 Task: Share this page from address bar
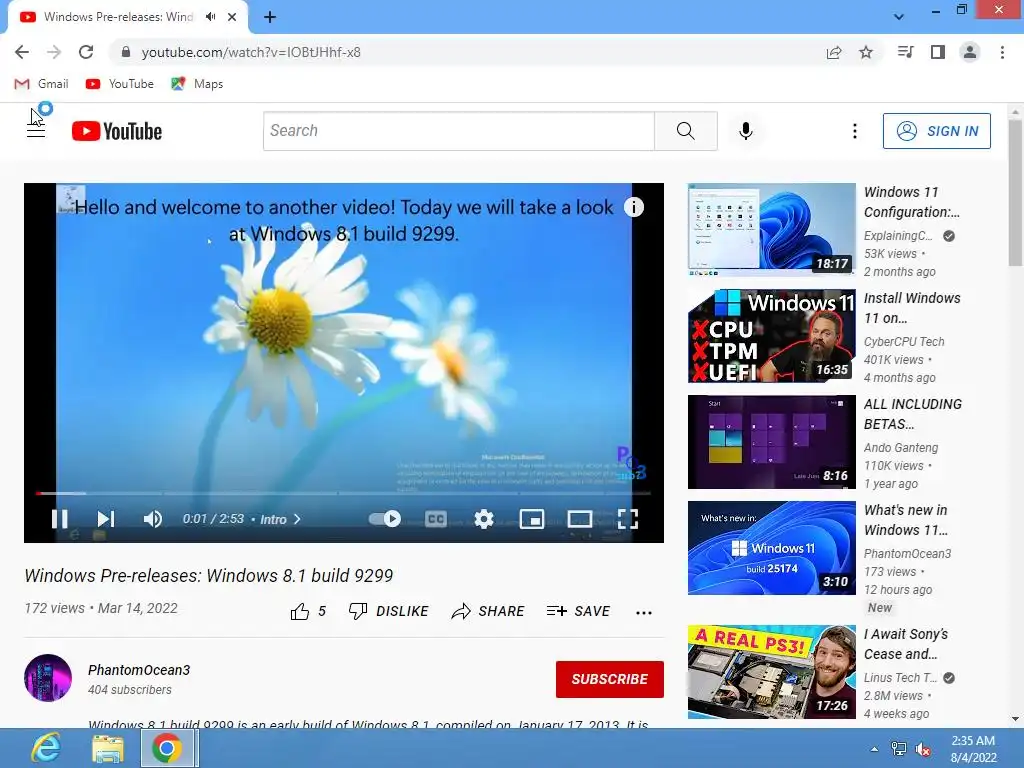834,52
